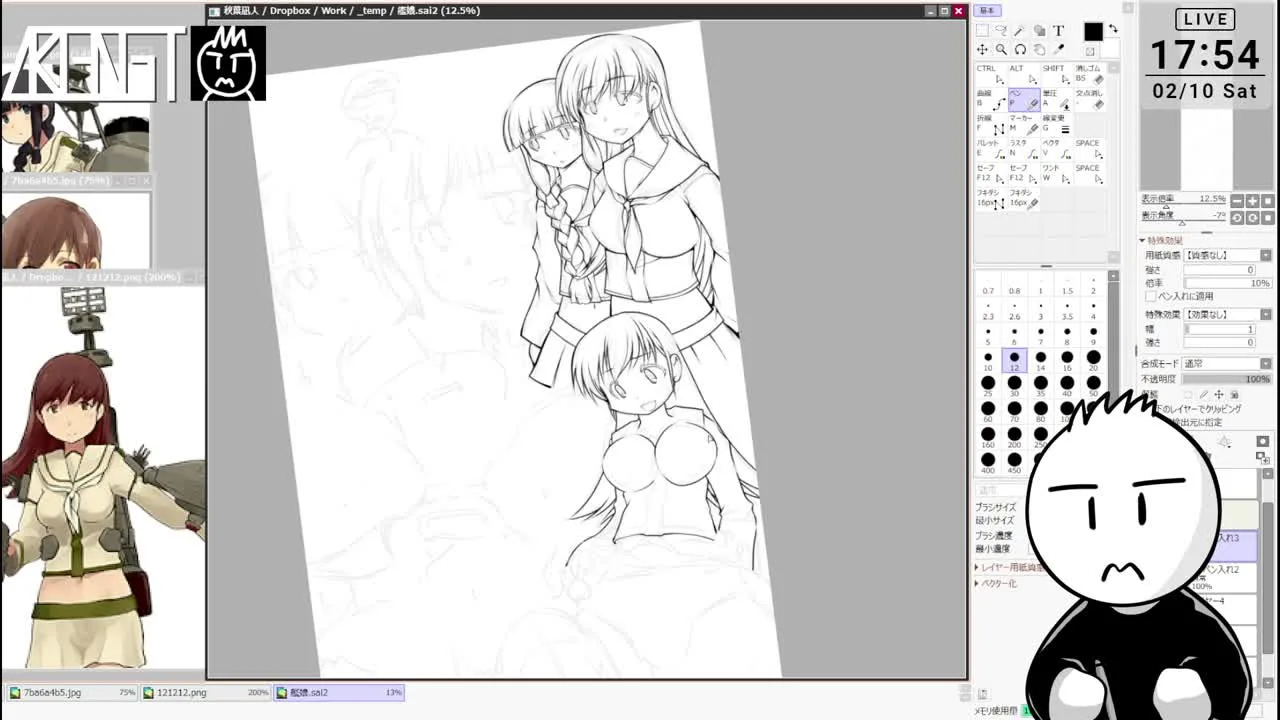This screenshot has height=720, width=1280.
Task: Enable ペン入れに適用 checkbox
Action: (x=1151, y=296)
